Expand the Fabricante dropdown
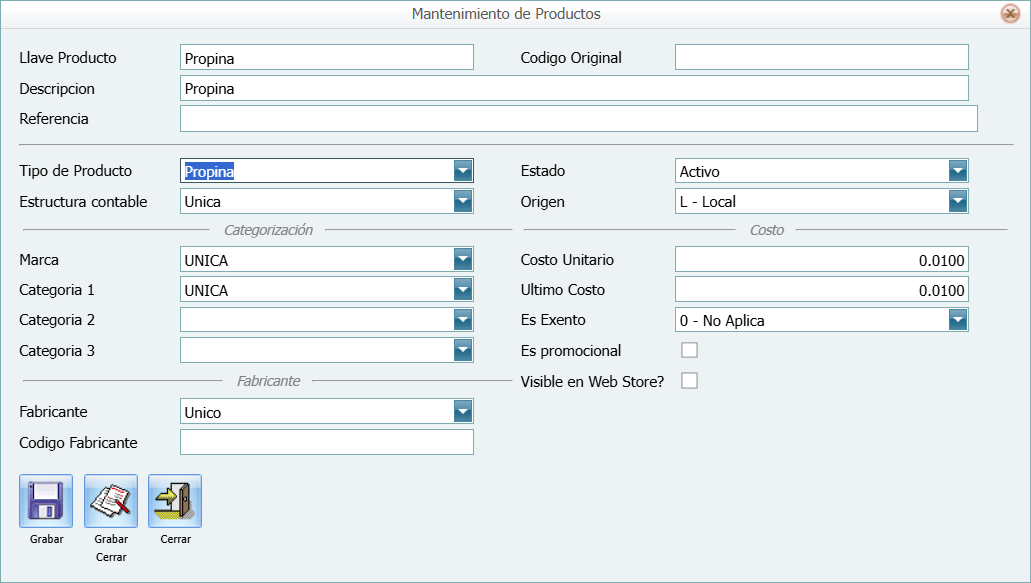1031x583 pixels. point(462,412)
